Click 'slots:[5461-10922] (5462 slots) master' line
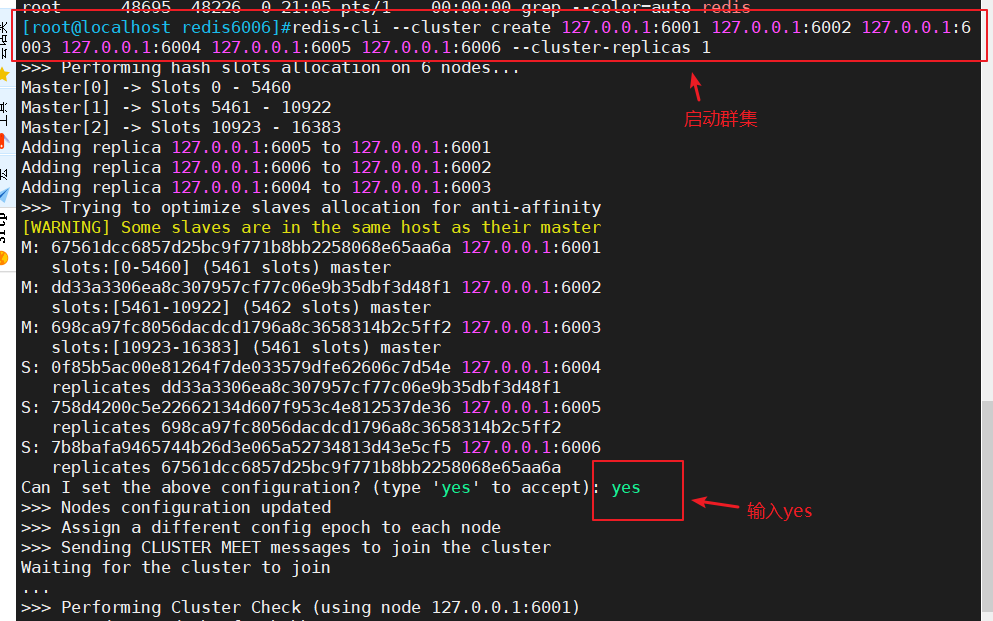This screenshot has height=621, width=993. pyautogui.click(x=241, y=308)
